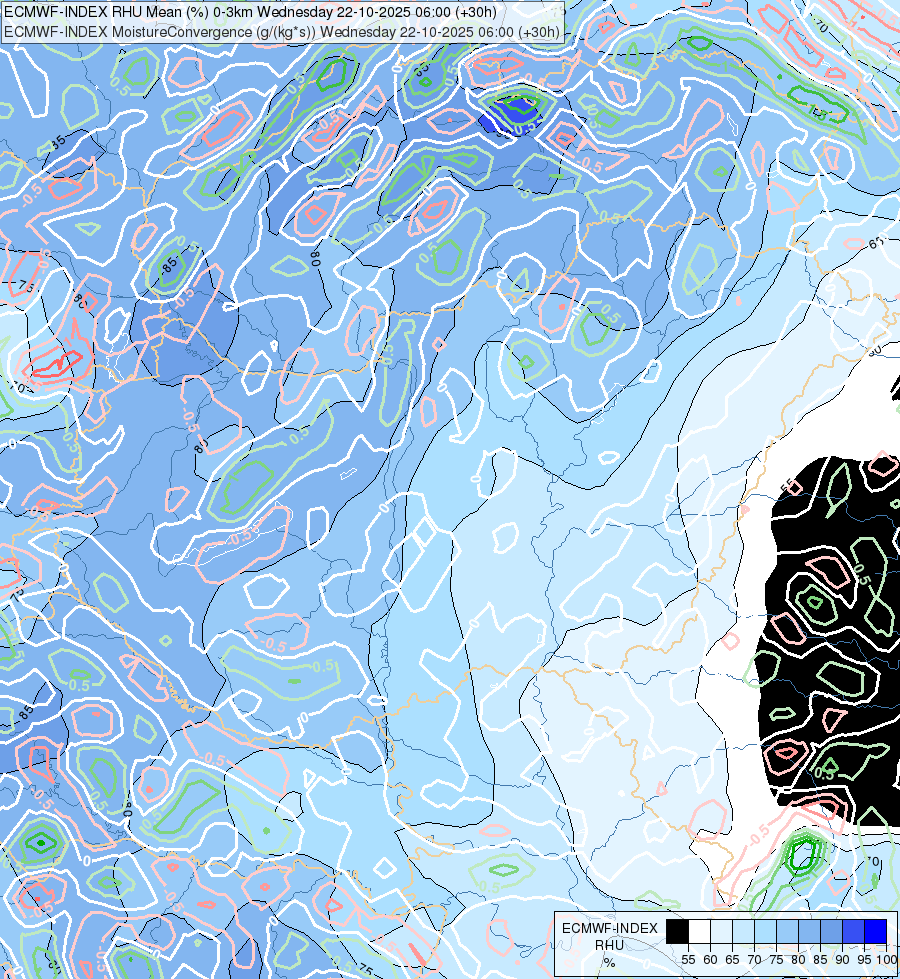
Task: Click the % unit label in the legend
Action: (609, 962)
